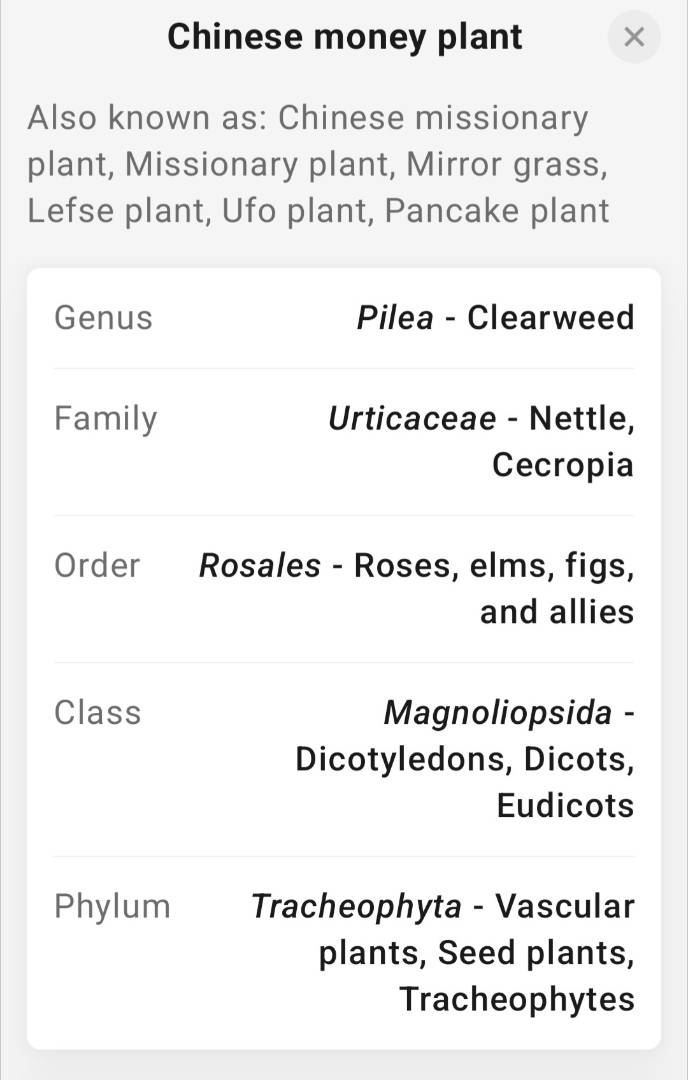The height and width of the screenshot is (1080, 688).
Task: Tap the Eudicots text in Class row
Action: coord(565,805)
